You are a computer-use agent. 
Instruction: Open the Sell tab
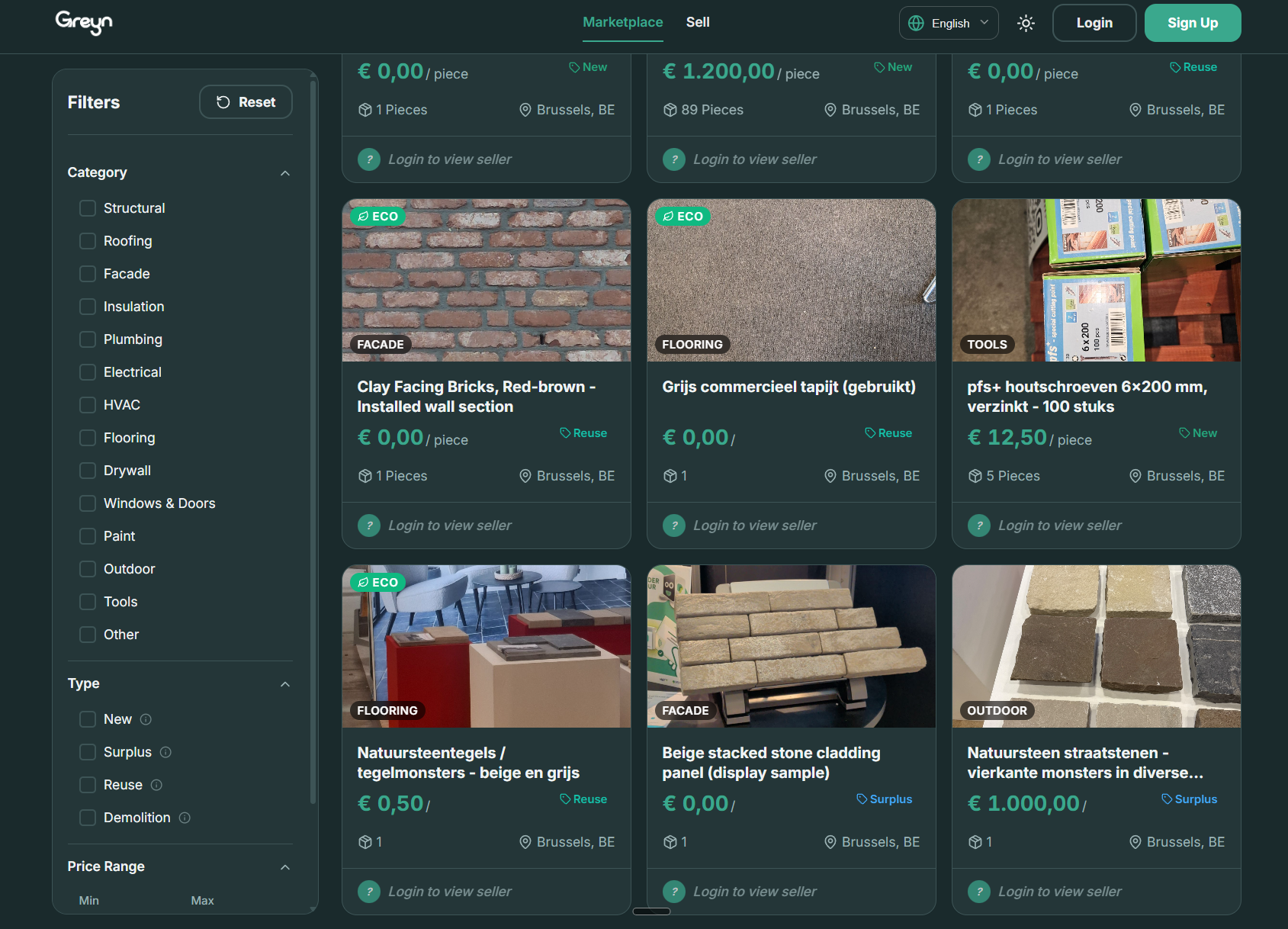[x=698, y=22]
